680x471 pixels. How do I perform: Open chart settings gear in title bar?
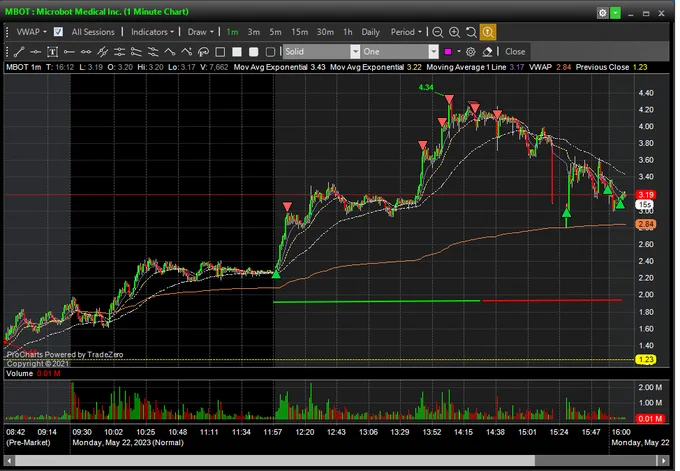click(x=603, y=13)
